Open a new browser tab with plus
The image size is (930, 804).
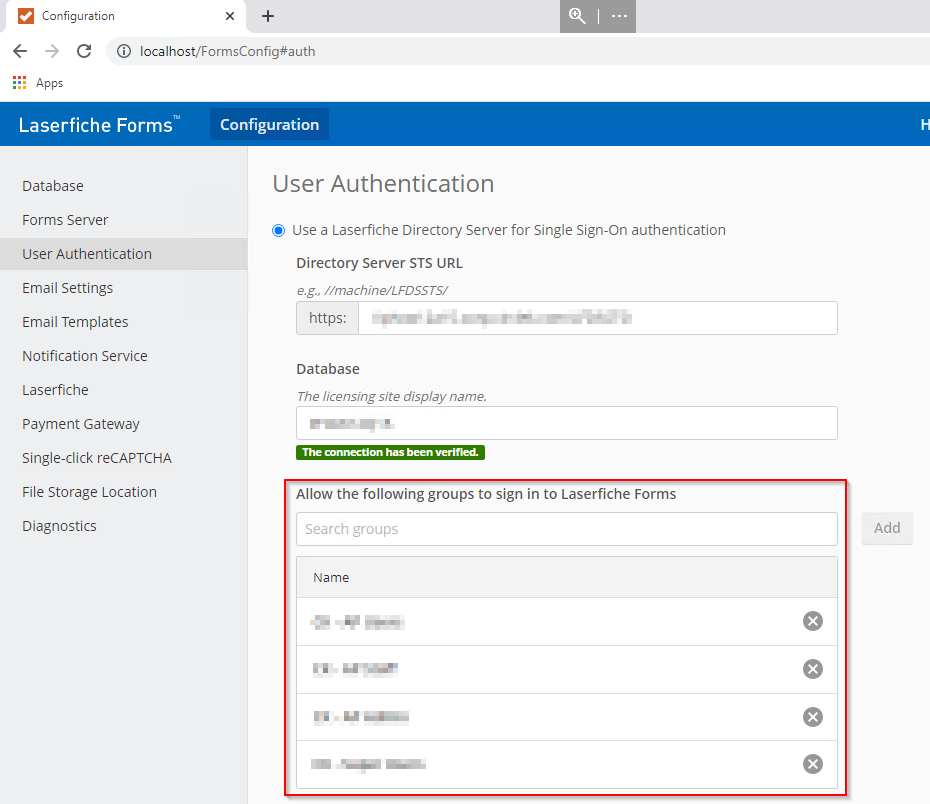[x=268, y=16]
